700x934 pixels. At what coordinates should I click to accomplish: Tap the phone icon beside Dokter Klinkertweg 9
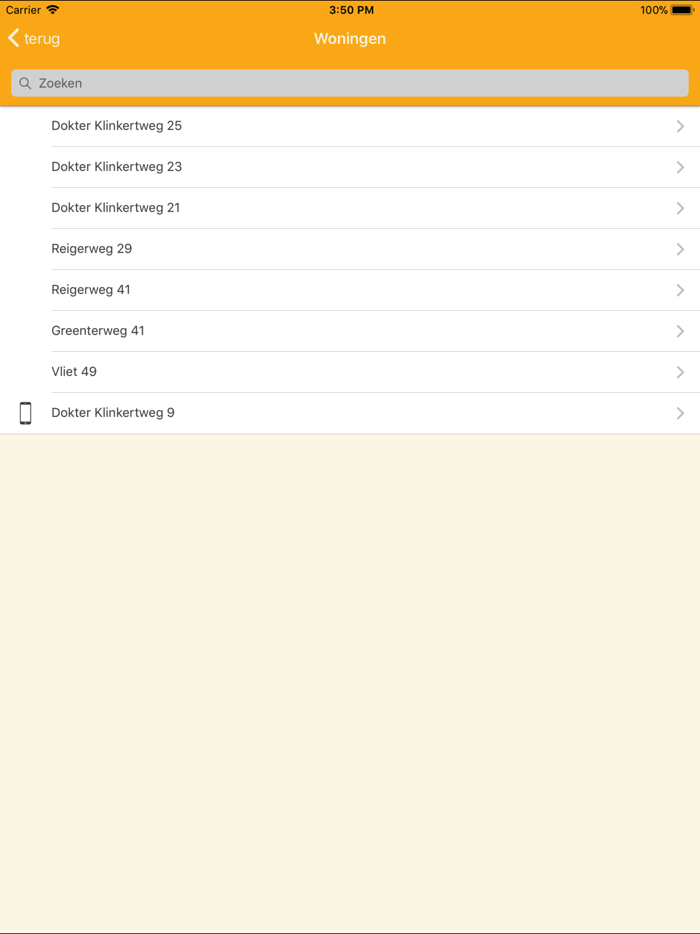tap(25, 412)
